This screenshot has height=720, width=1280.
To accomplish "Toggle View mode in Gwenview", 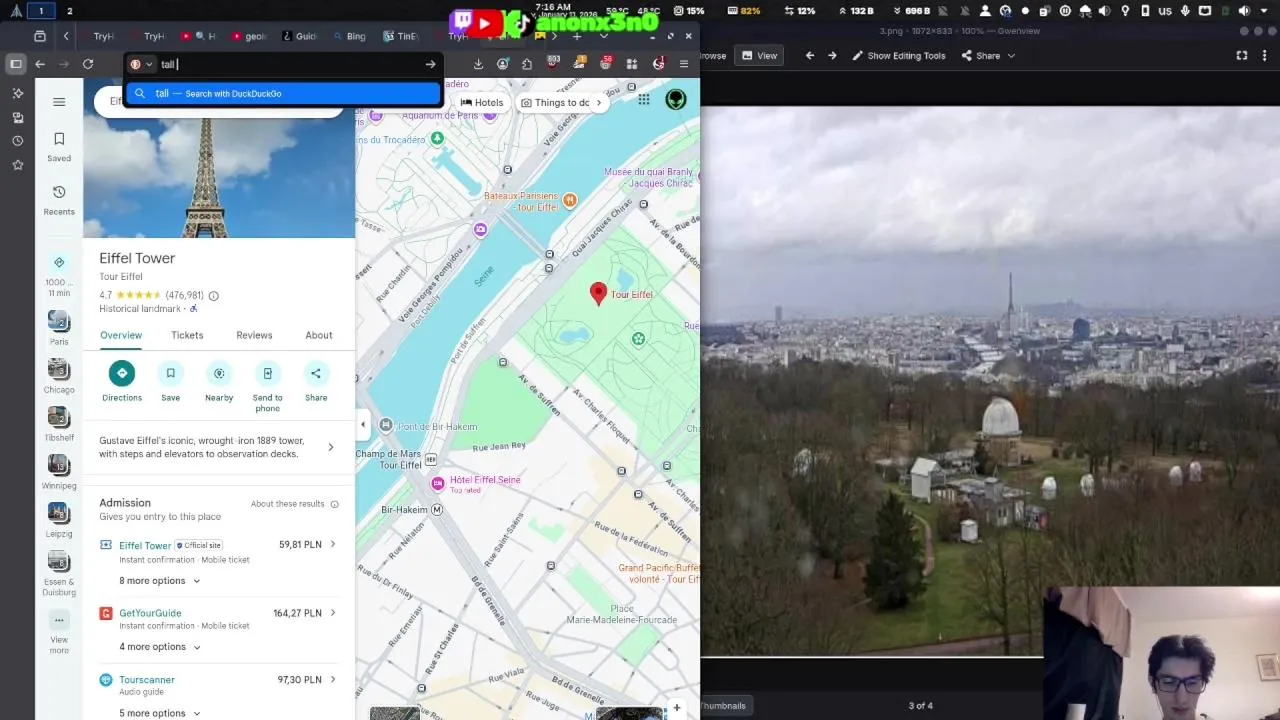I will [759, 56].
